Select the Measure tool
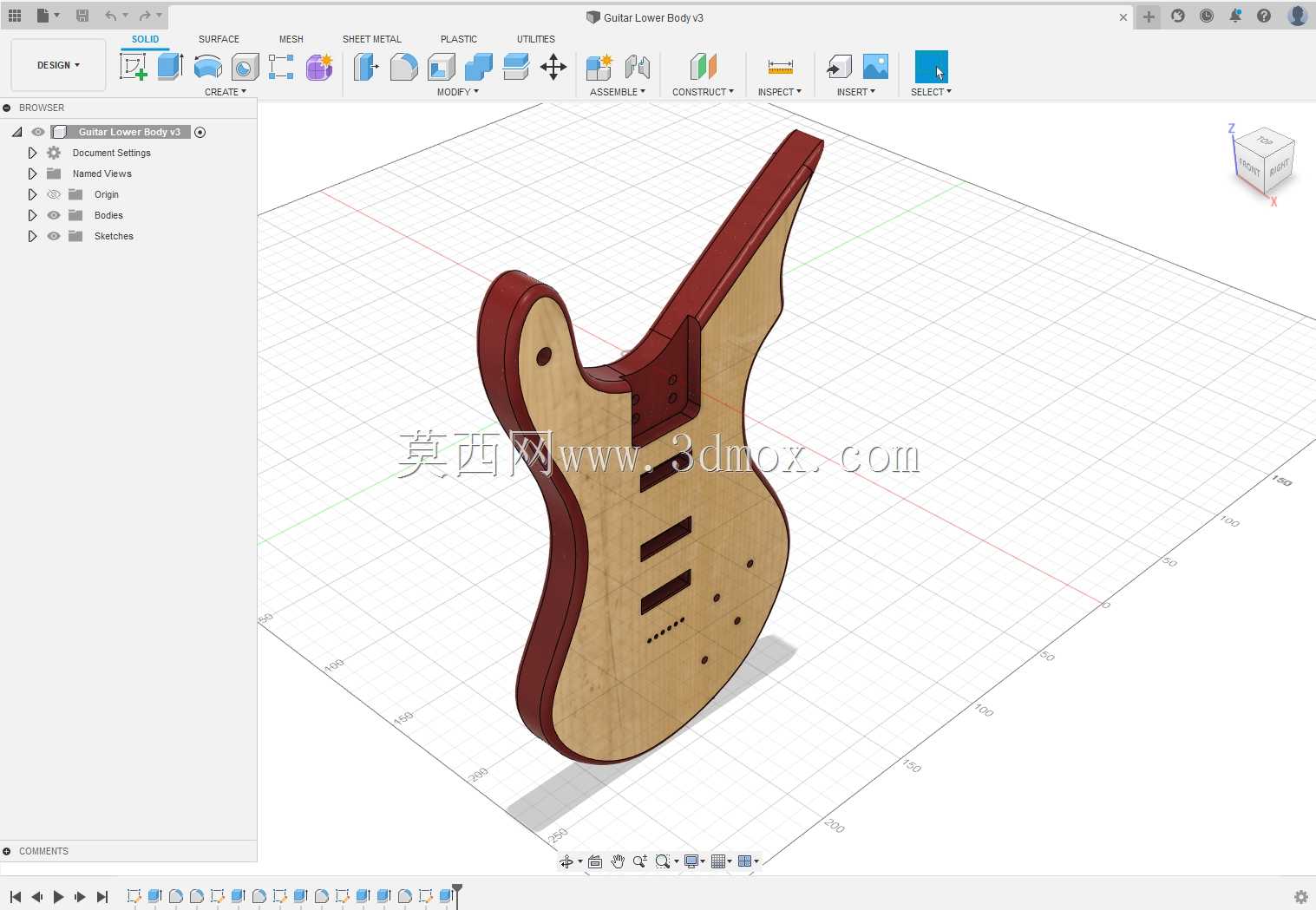Screen dimensions: 1316x910 (781, 67)
